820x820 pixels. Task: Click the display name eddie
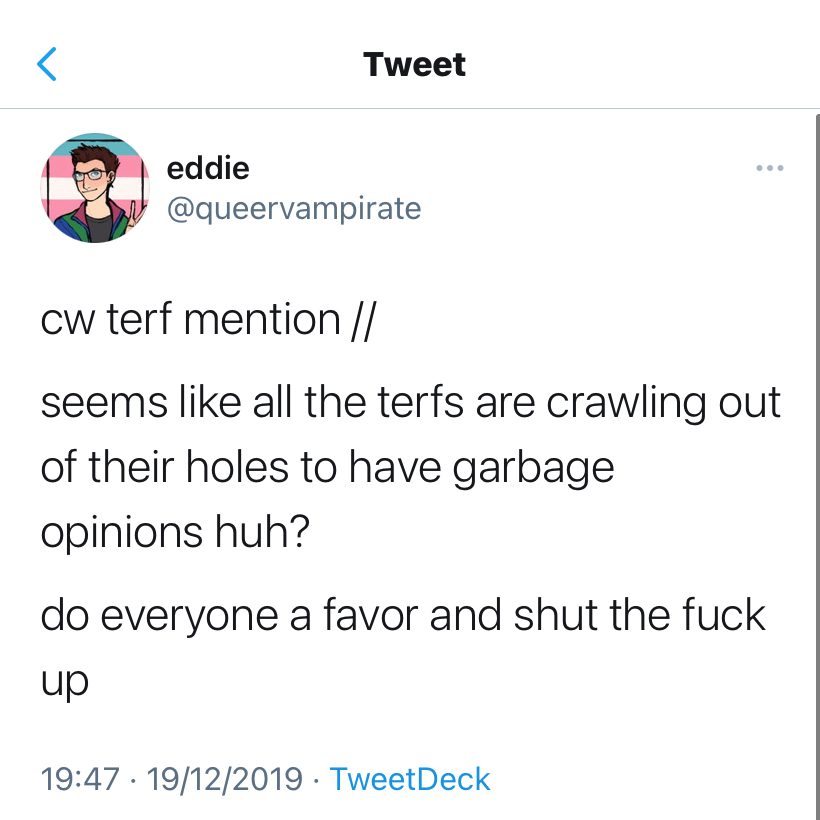coord(208,168)
